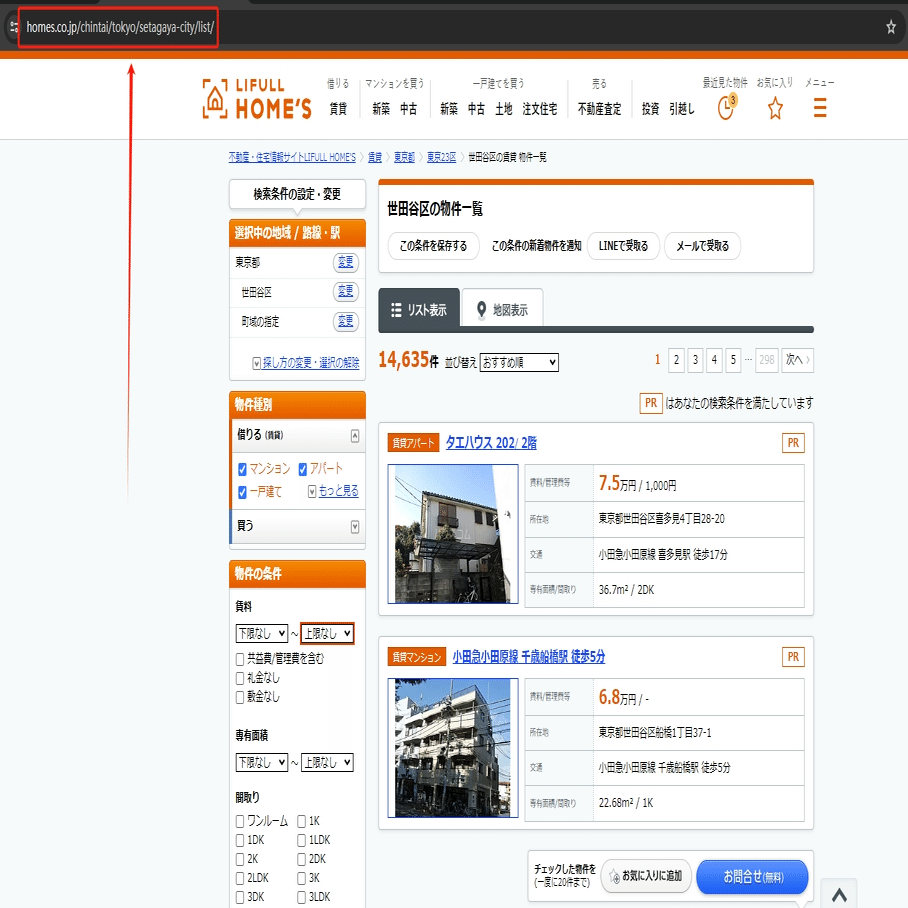Viewport: 908px width, 908px height.
Task: Open recently viewed properties clock icon
Action: pyautogui.click(x=726, y=107)
